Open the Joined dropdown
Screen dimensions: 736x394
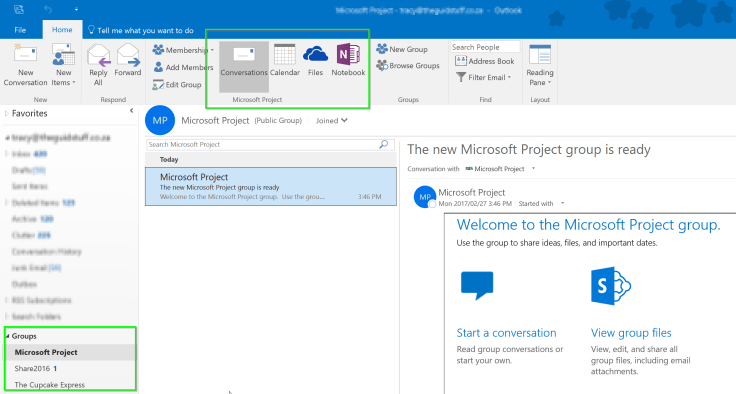pyautogui.click(x=331, y=121)
